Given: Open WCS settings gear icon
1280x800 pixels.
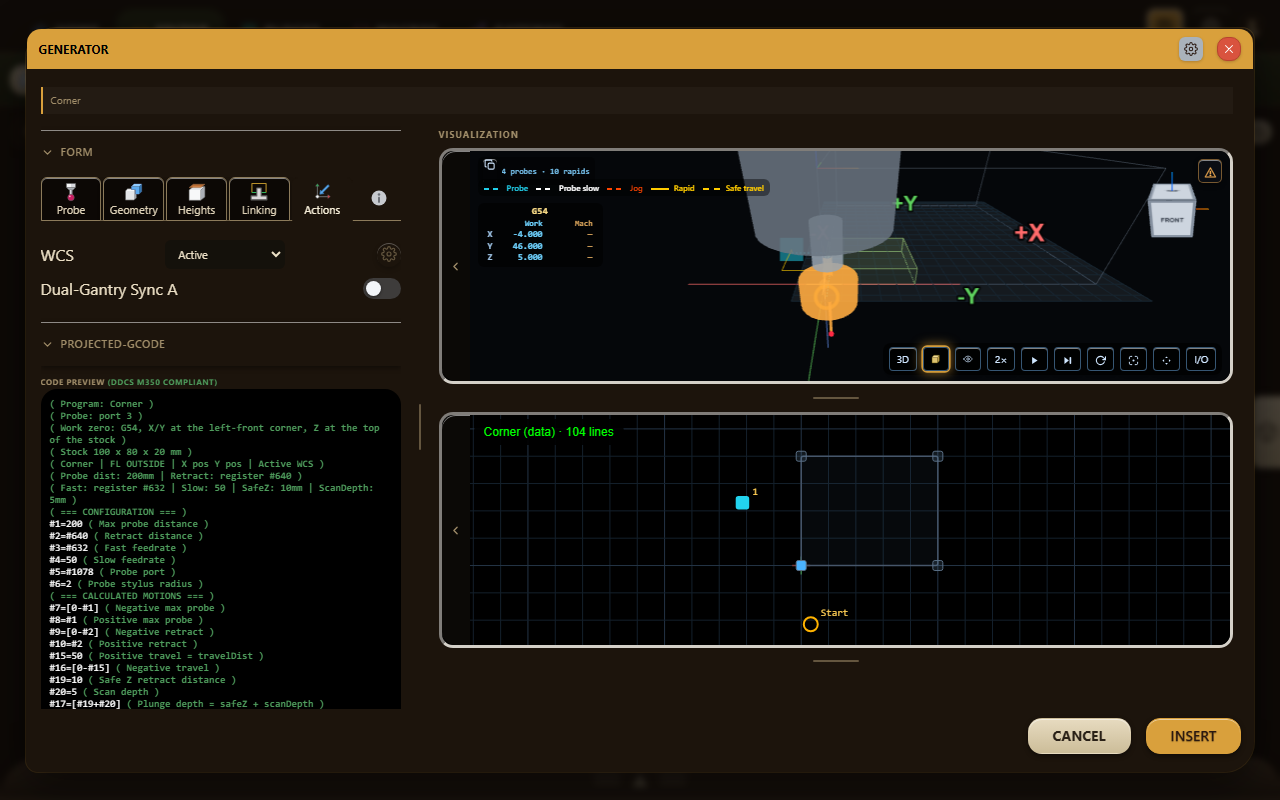Looking at the screenshot, I should coord(389,254).
